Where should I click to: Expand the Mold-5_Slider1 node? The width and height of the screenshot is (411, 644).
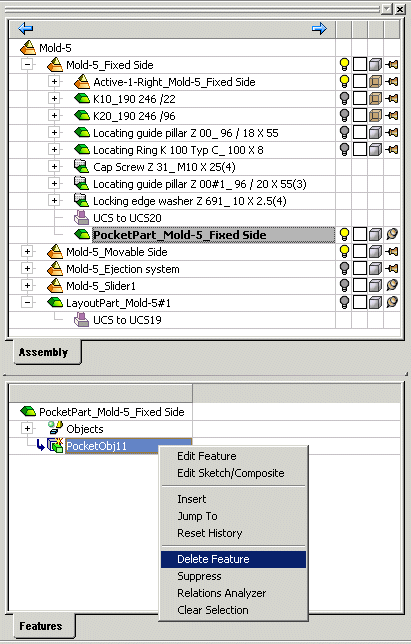[x=28, y=285]
